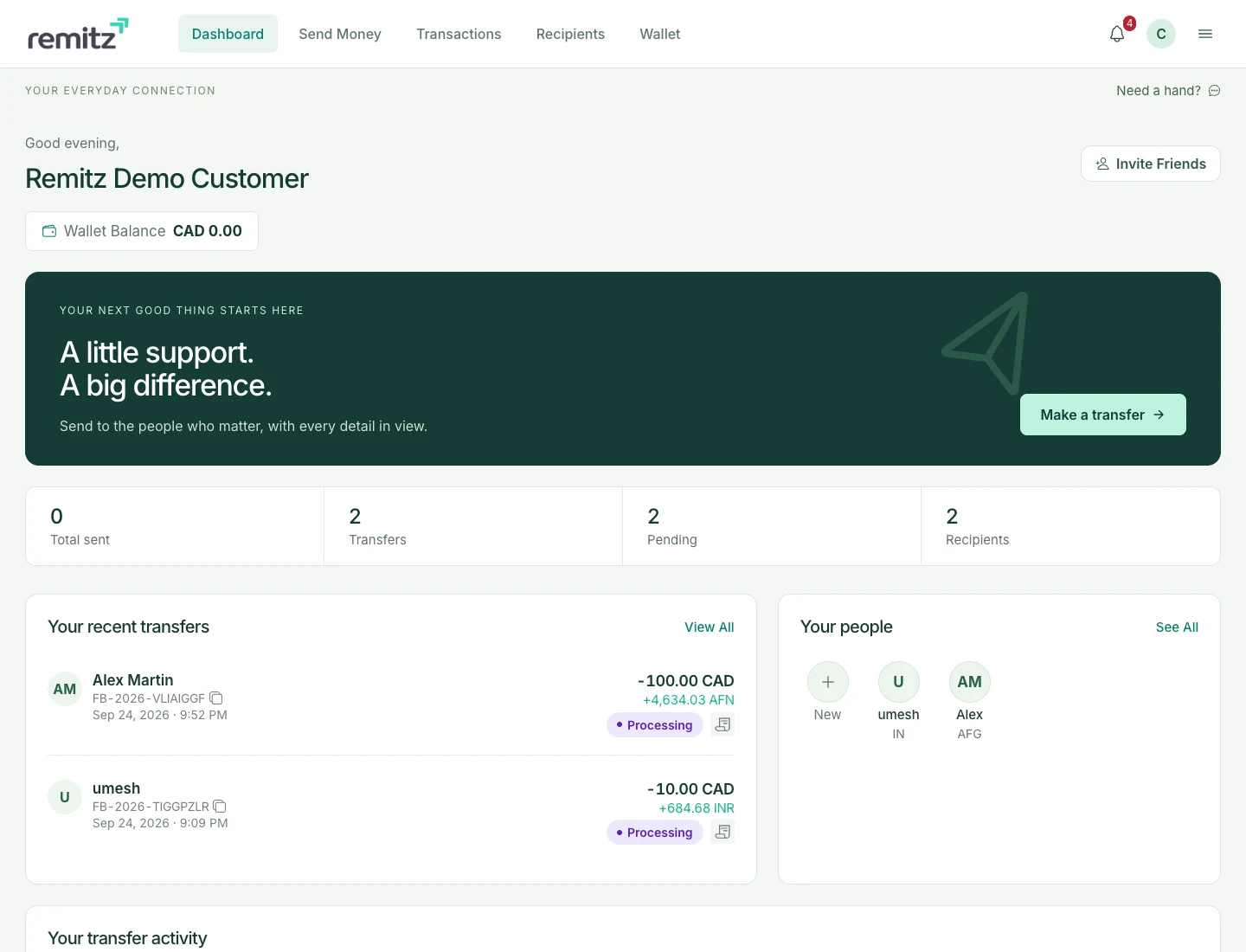The width and height of the screenshot is (1246, 952).
Task: Open the Send Money tab
Action: (x=340, y=34)
